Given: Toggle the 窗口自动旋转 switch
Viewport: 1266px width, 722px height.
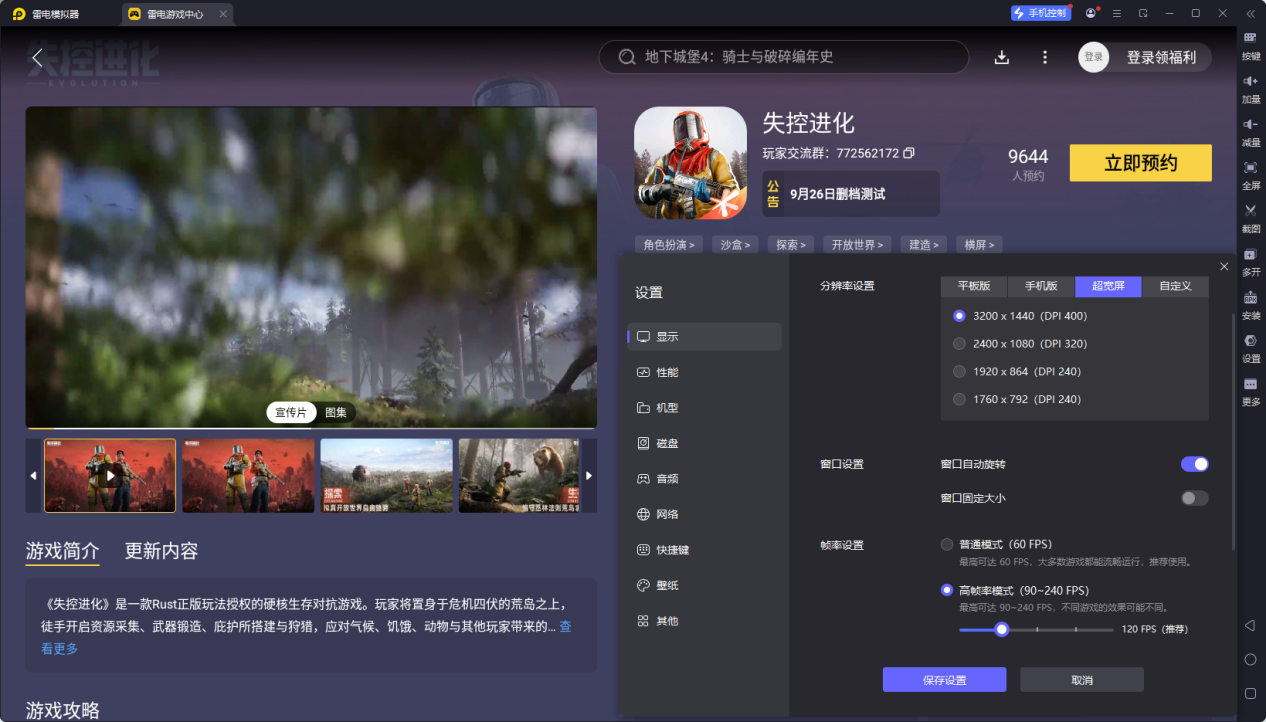Looking at the screenshot, I should click(x=1194, y=464).
